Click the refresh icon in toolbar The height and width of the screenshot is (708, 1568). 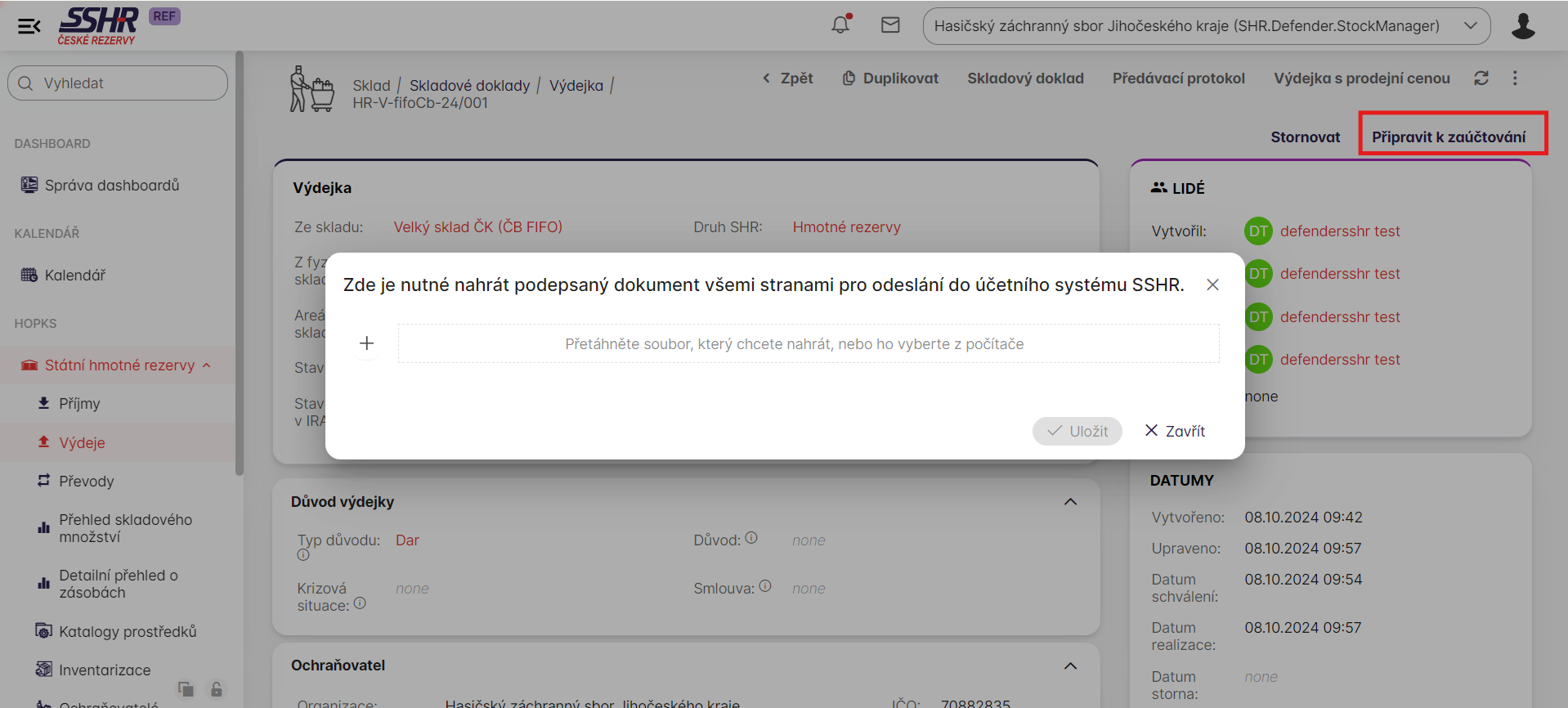pyautogui.click(x=1481, y=78)
